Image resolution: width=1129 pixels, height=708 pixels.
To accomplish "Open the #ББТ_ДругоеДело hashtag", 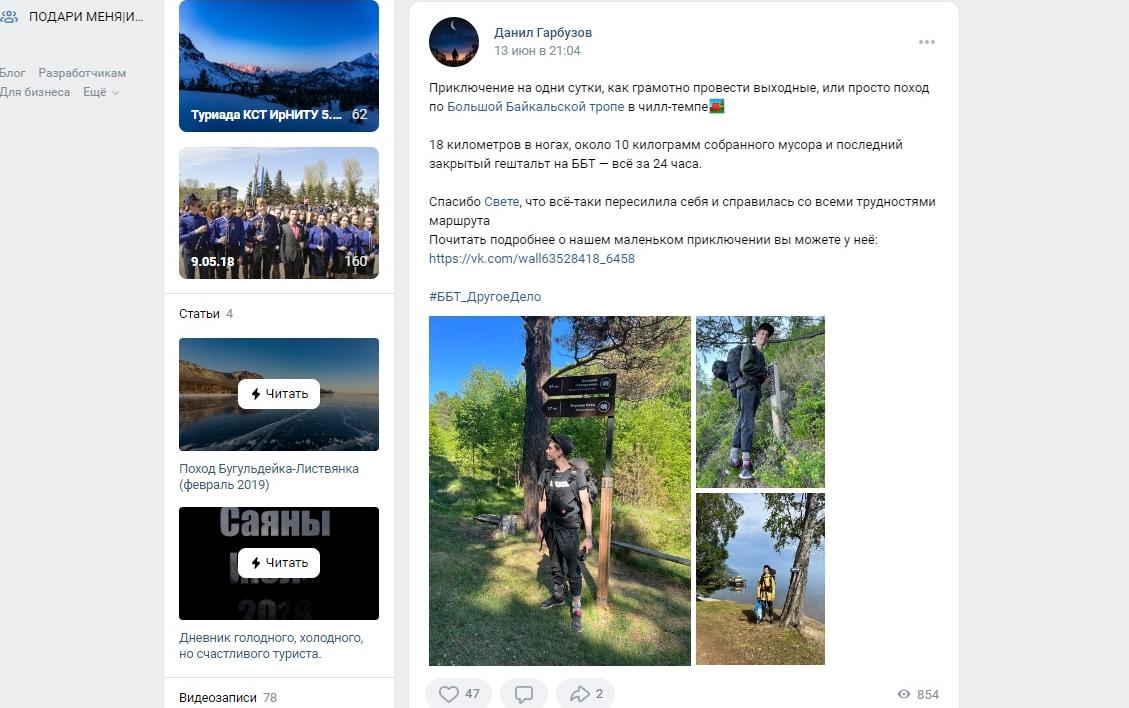I will click(x=485, y=297).
